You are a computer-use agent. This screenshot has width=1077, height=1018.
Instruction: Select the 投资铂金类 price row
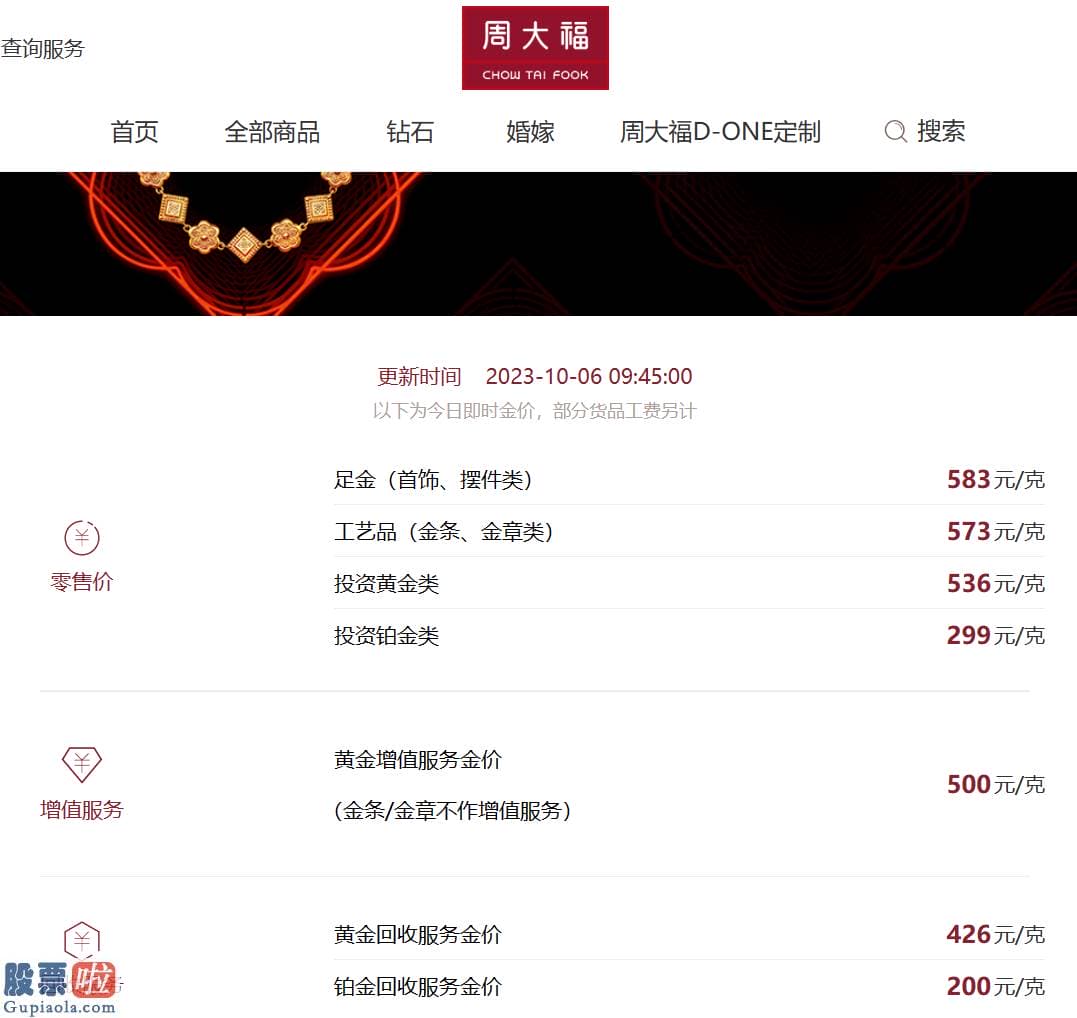click(689, 635)
